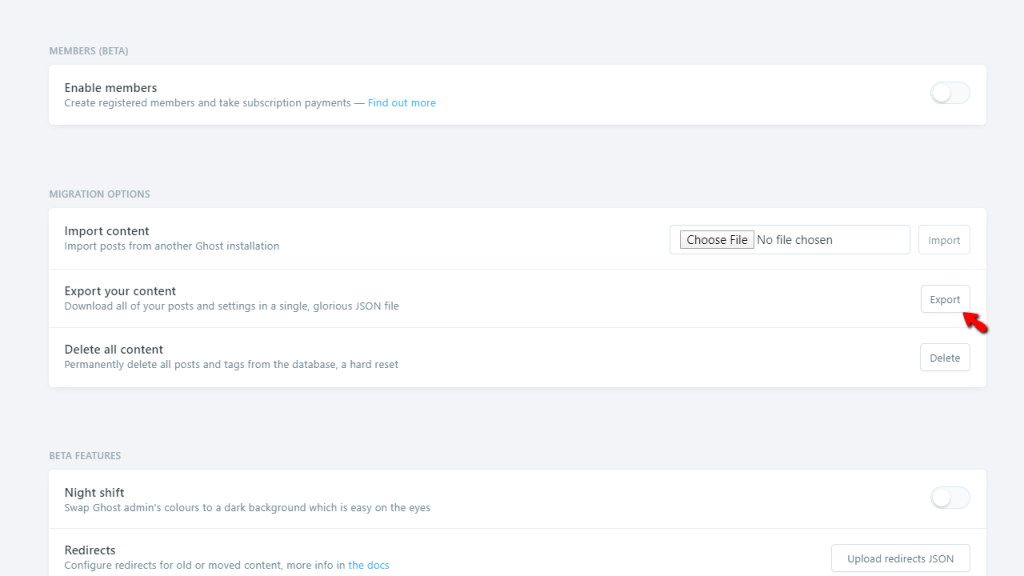Select the 'Export your content' row title

click(120, 291)
